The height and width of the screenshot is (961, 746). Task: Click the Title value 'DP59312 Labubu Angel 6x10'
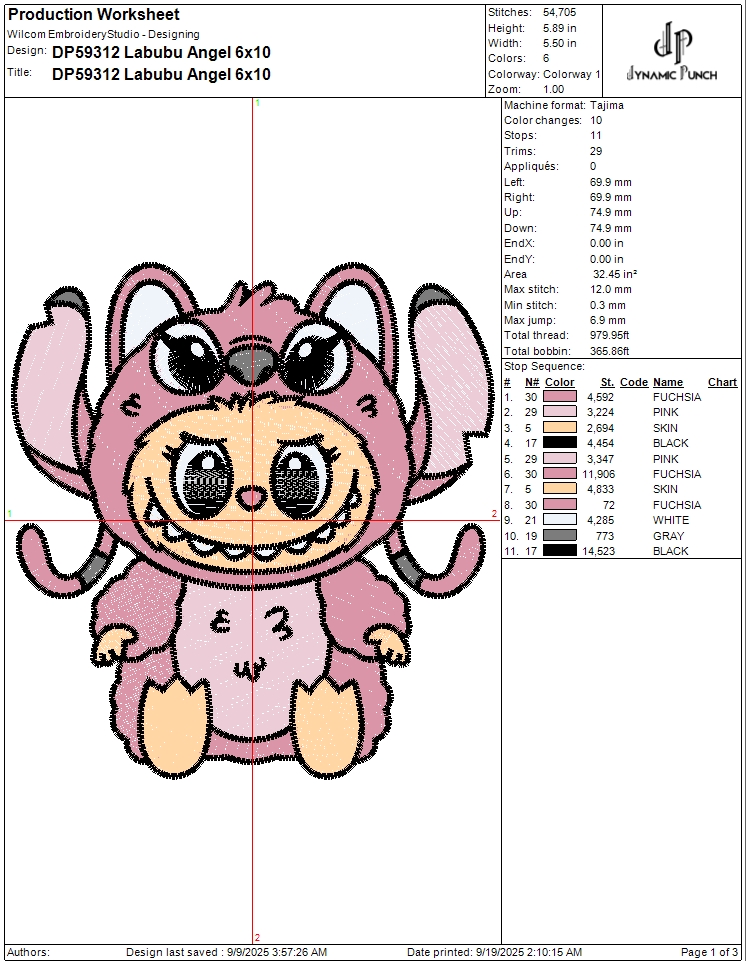[x=161, y=74]
